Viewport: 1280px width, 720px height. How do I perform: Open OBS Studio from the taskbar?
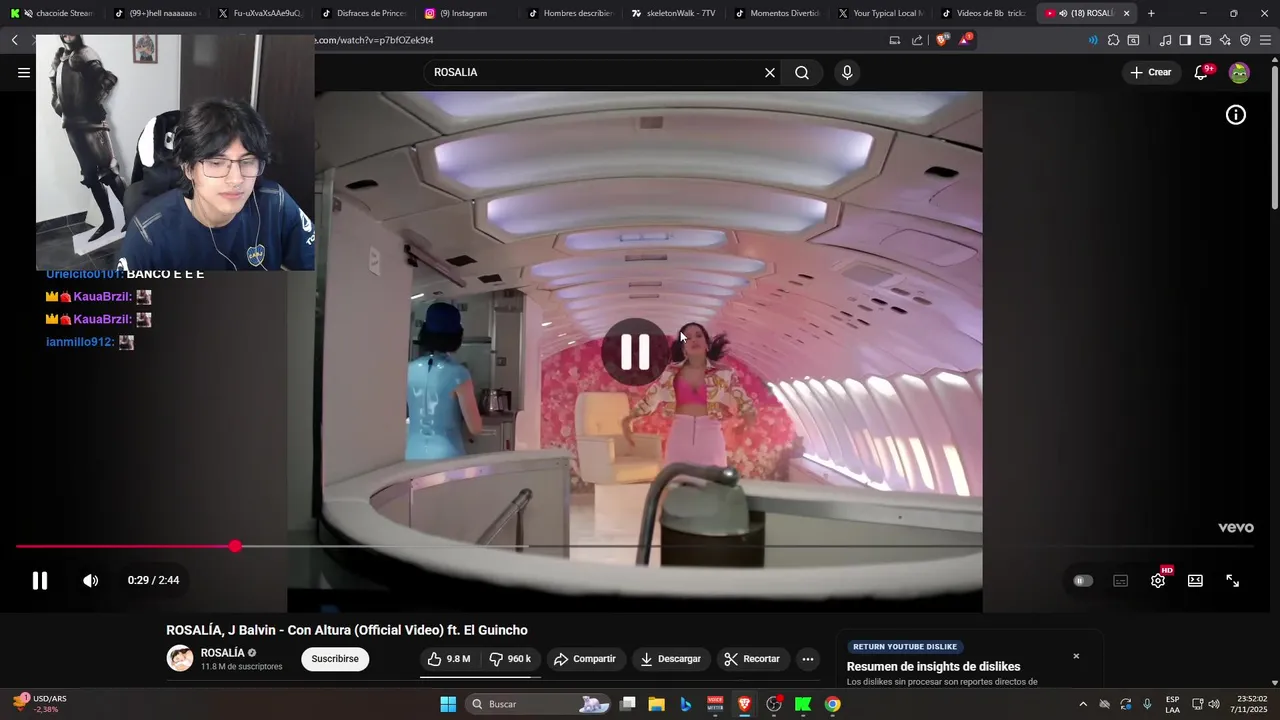coord(774,704)
